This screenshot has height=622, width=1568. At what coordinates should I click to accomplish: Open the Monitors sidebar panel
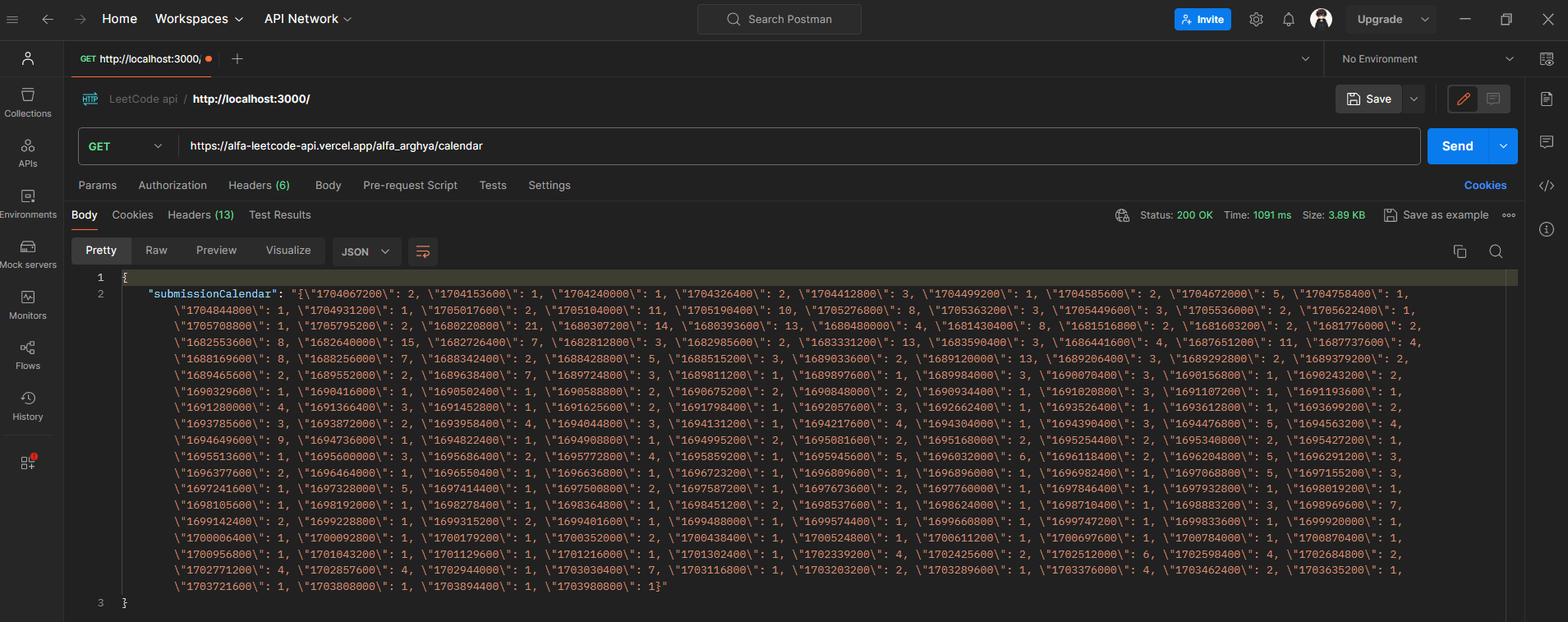click(x=28, y=305)
